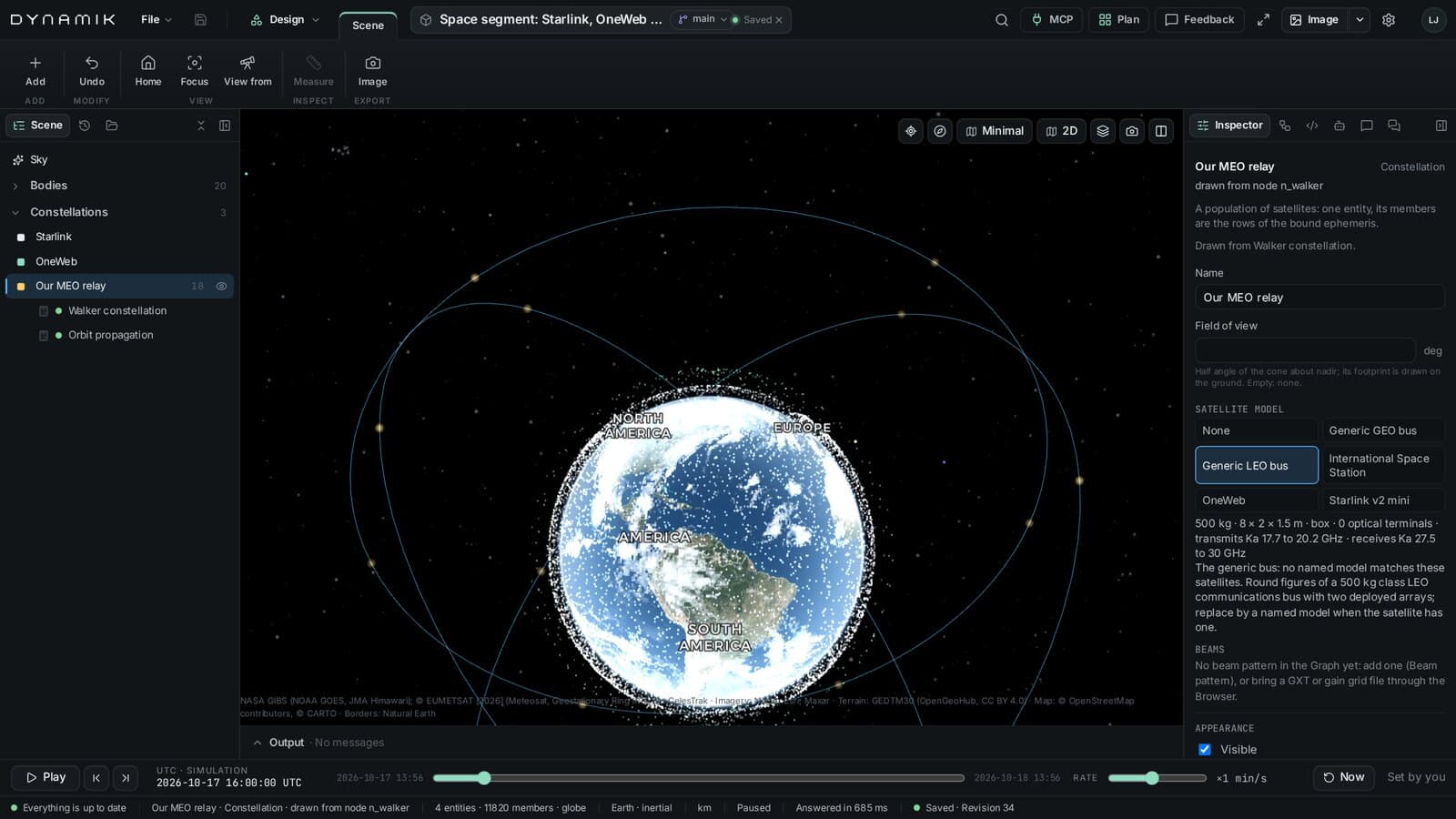Click the history icon in the Scene panel

pyautogui.click(x=85, y=126)
